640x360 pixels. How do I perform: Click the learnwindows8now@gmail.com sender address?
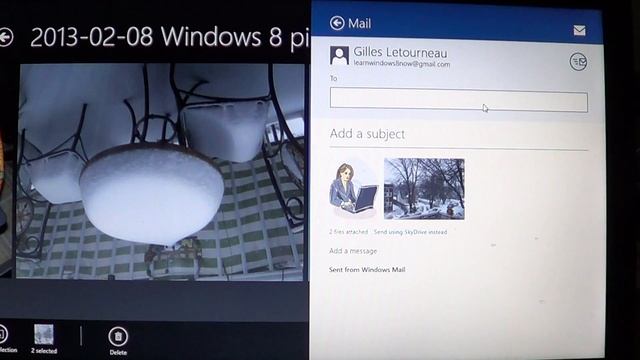(402, 64)
